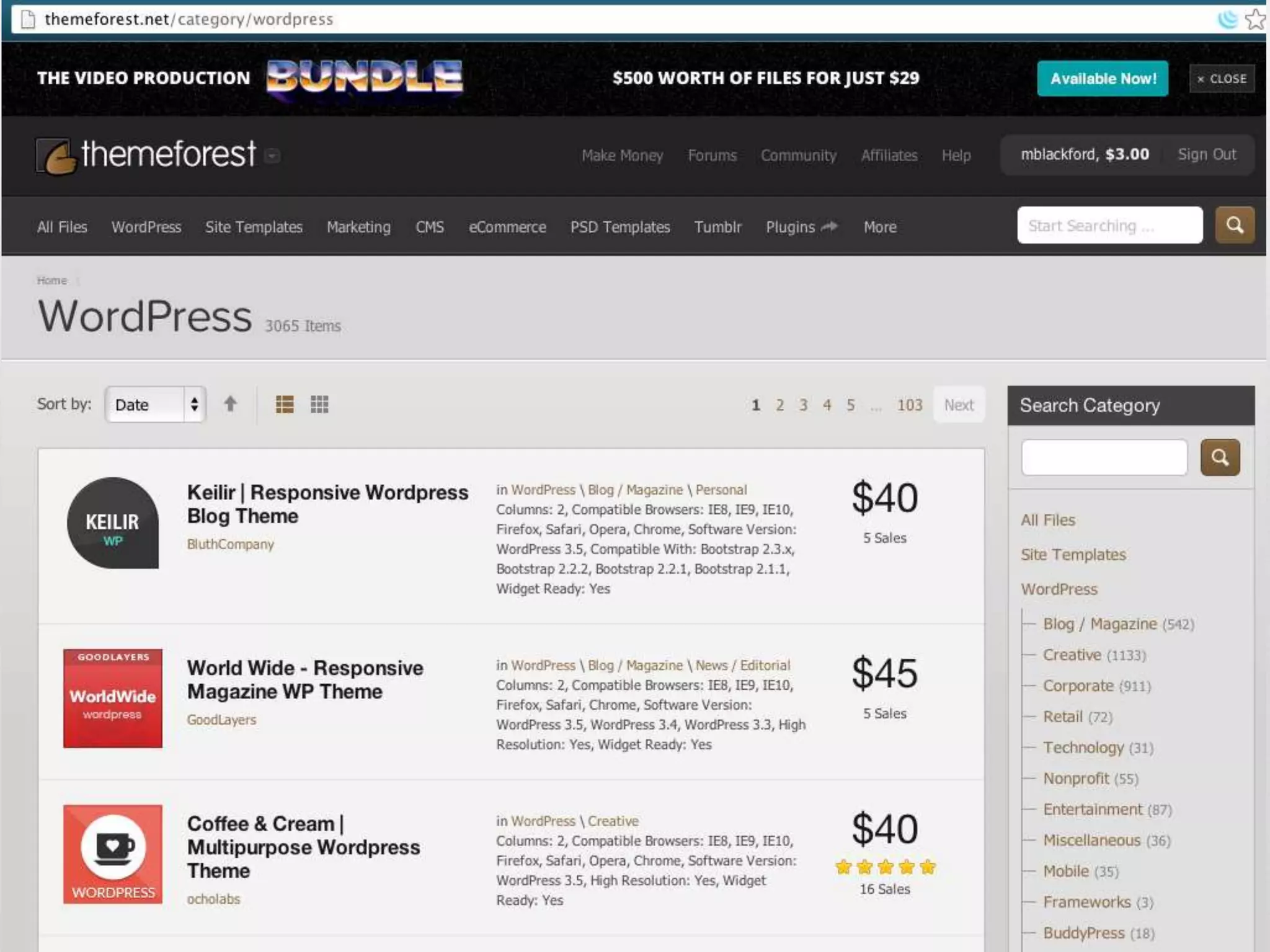Expand the More navigation menu
The height and width of the screenshot is (952, 1270).
pyautogui.click(x=879, y=227)
